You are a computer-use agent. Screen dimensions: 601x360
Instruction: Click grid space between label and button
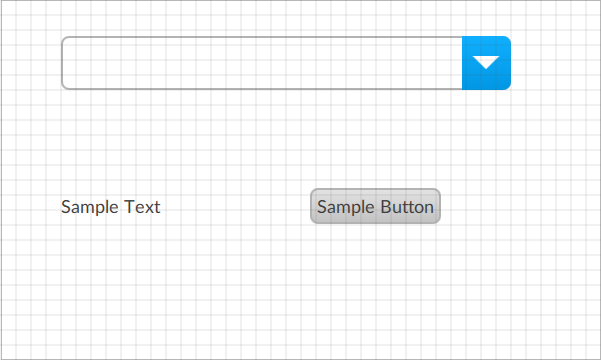[x=235, y=207]
